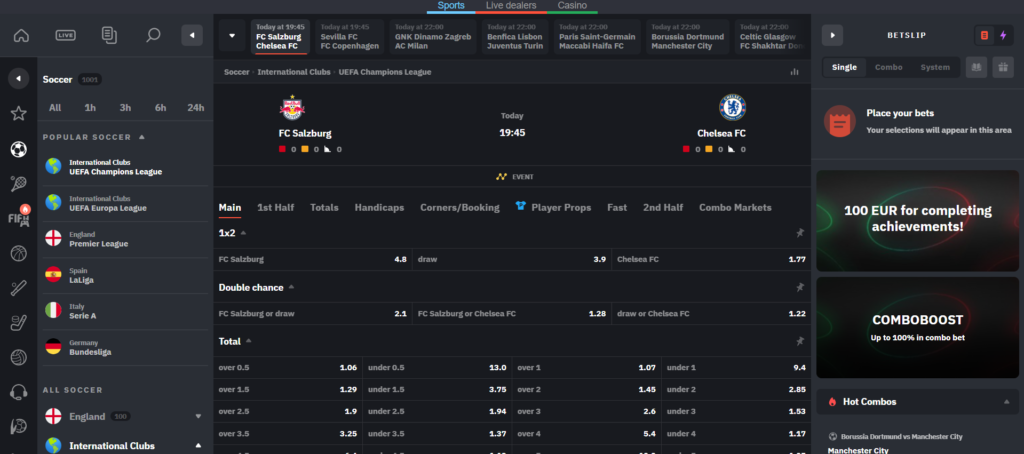The height and width of the screenshot is (454, 1024).
Task: Open the Totals markets tab
Action: tap(325, 207)
